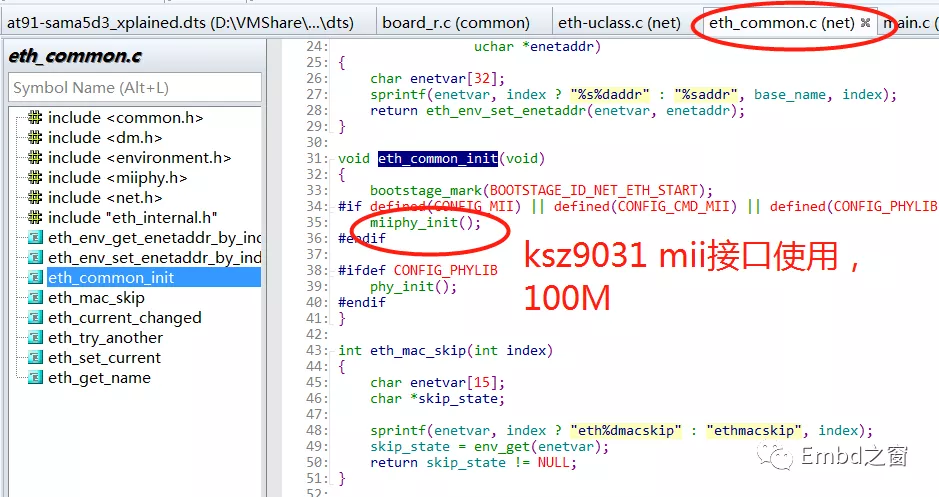
Task: Click function icon beside eth_mac_skip
Action: click(x=35, y=298)
